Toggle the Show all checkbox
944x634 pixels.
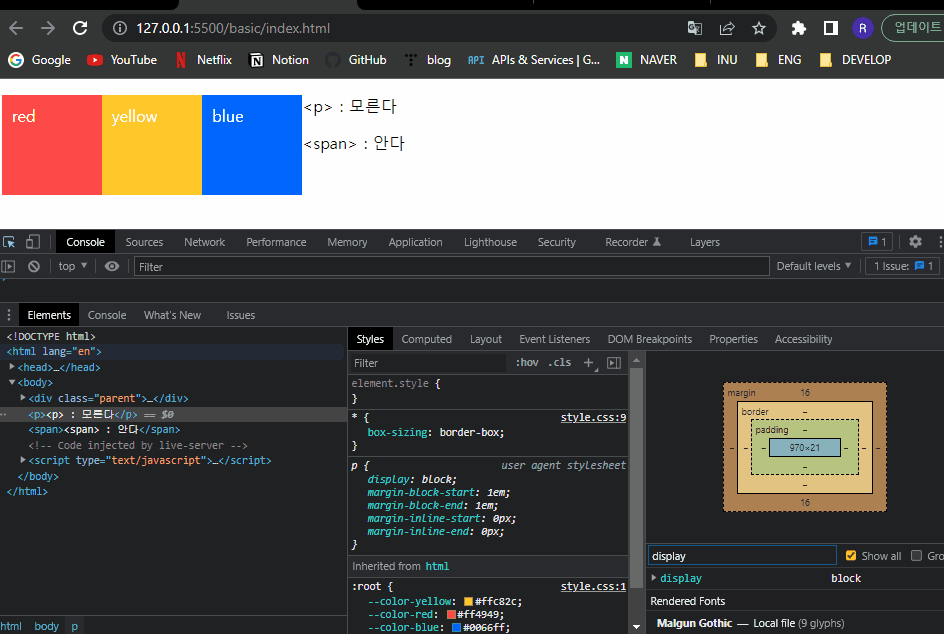point(851,556)
